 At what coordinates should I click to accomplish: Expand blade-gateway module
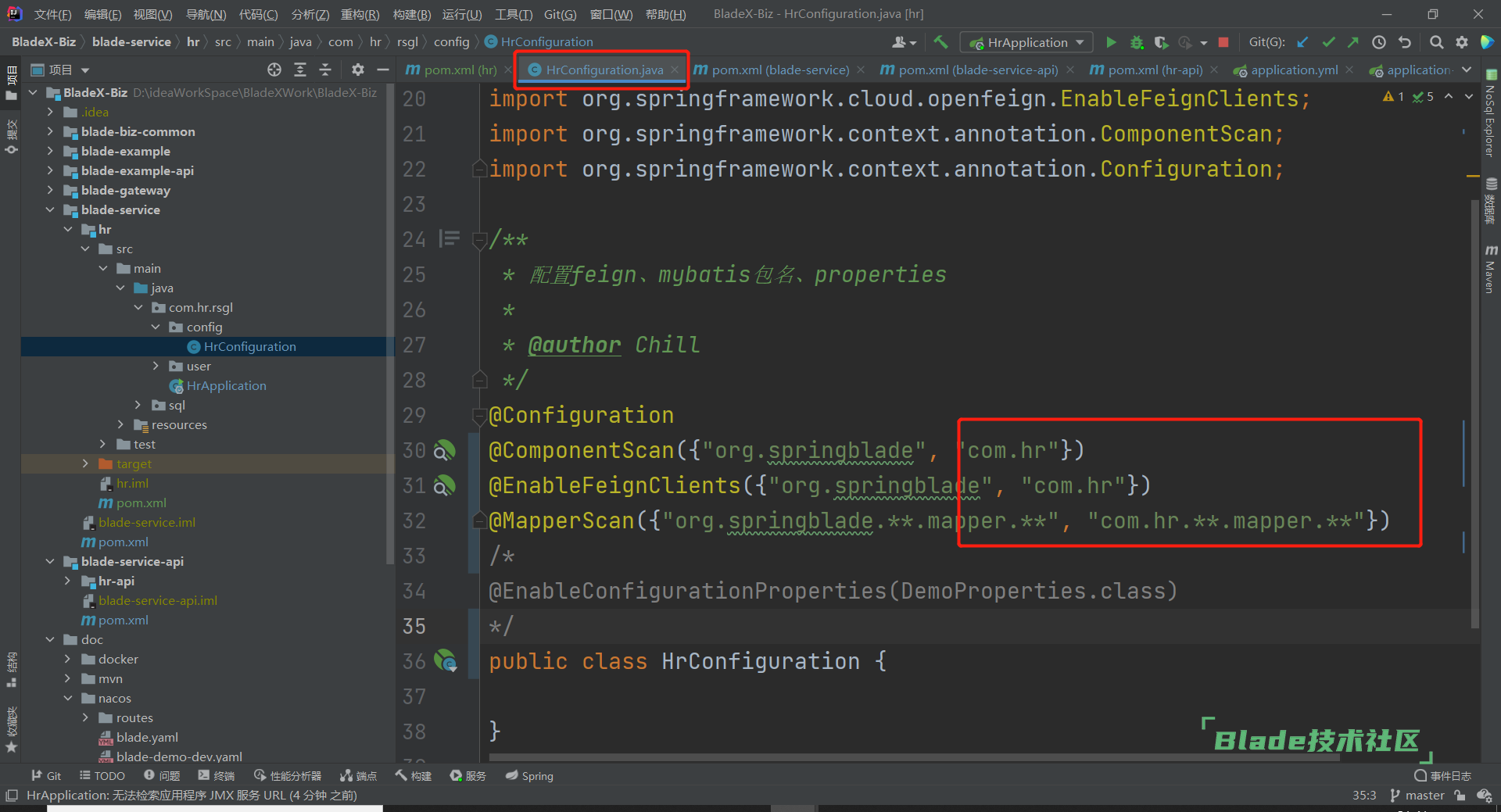coord(50,190)
